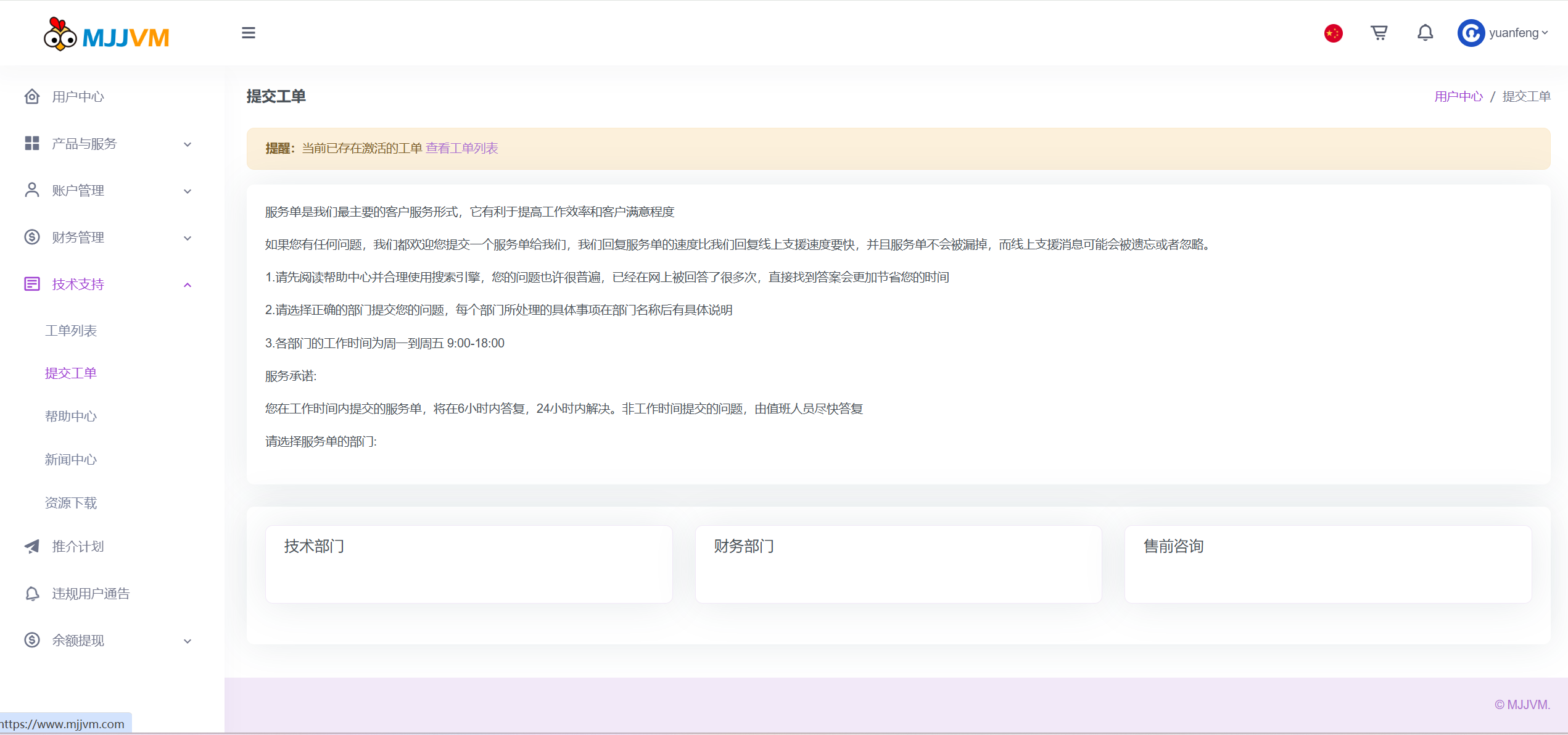Click the 用户中心 home icon
Viewport: 1568px width, 735px height.
pyautogui.click(x=32, y=96)
